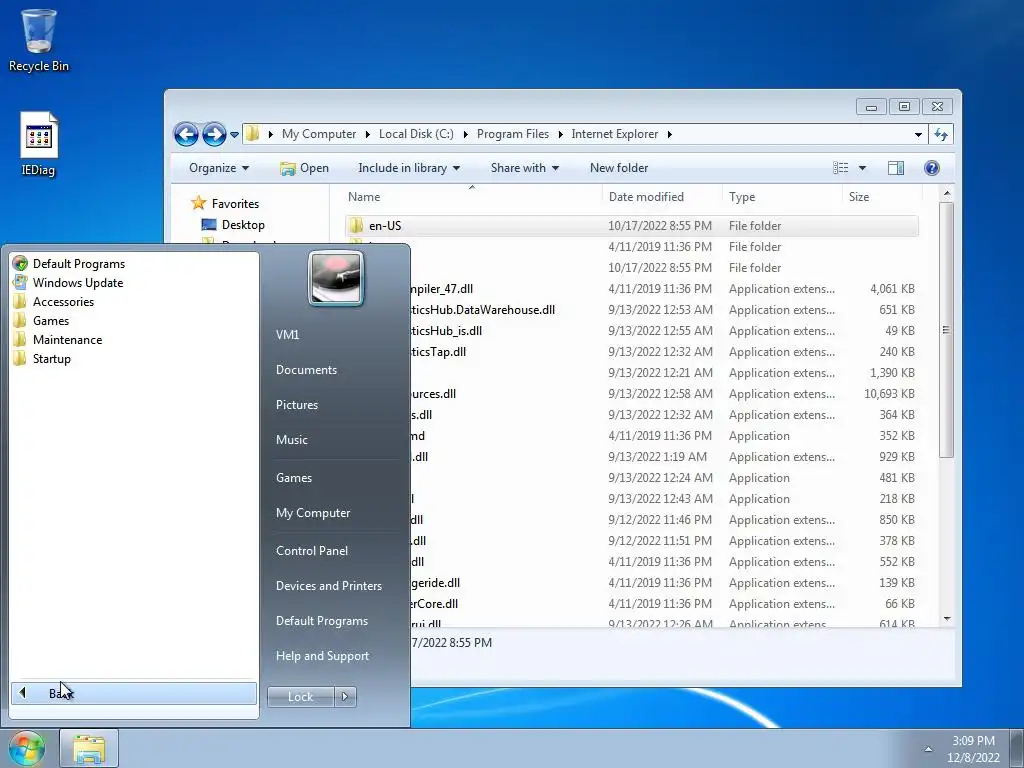Sort by the Size column header
Screen dimensions: 1024x768
coord(882,197)
